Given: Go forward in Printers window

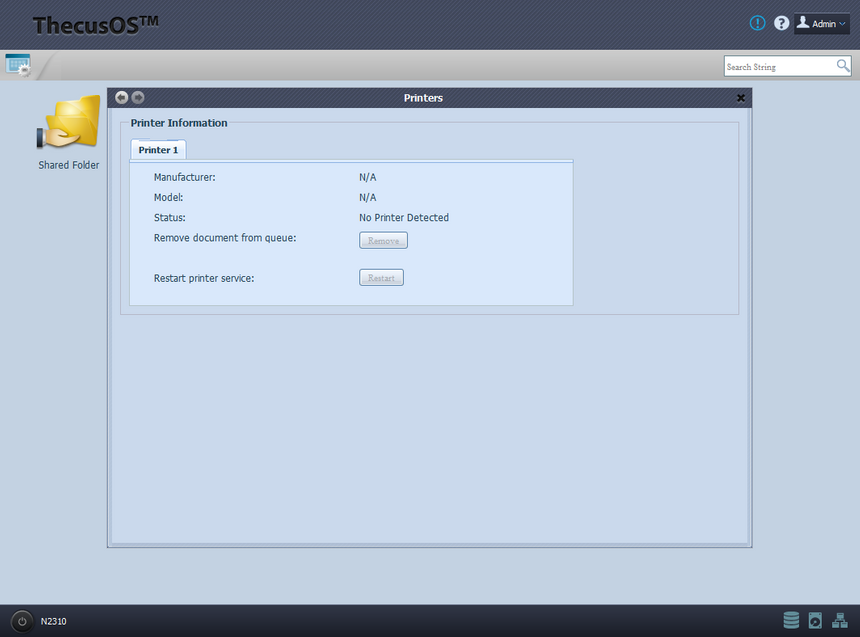Looking at the screenshot, I should [138, 97].
